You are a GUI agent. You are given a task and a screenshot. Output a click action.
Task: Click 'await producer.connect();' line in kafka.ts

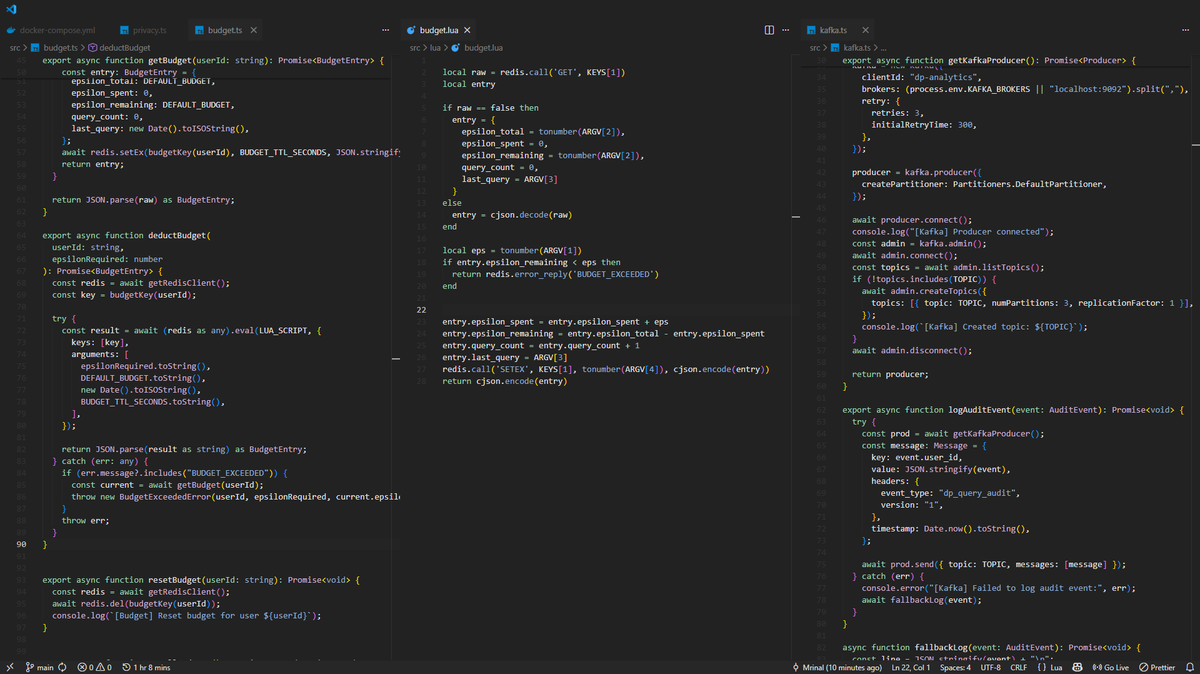[912, 220]
